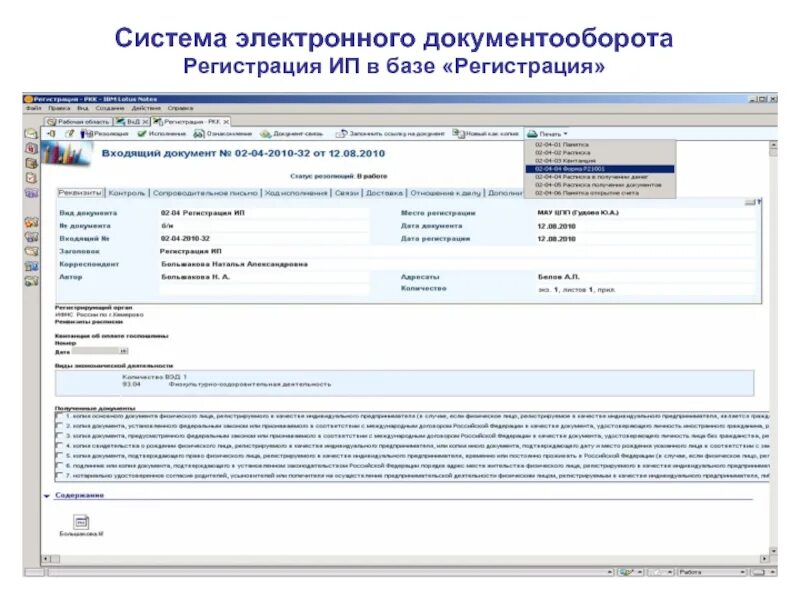Switch to the ВхД window tab
Viewport: 800px width, 600px height.
click(131, 122)
